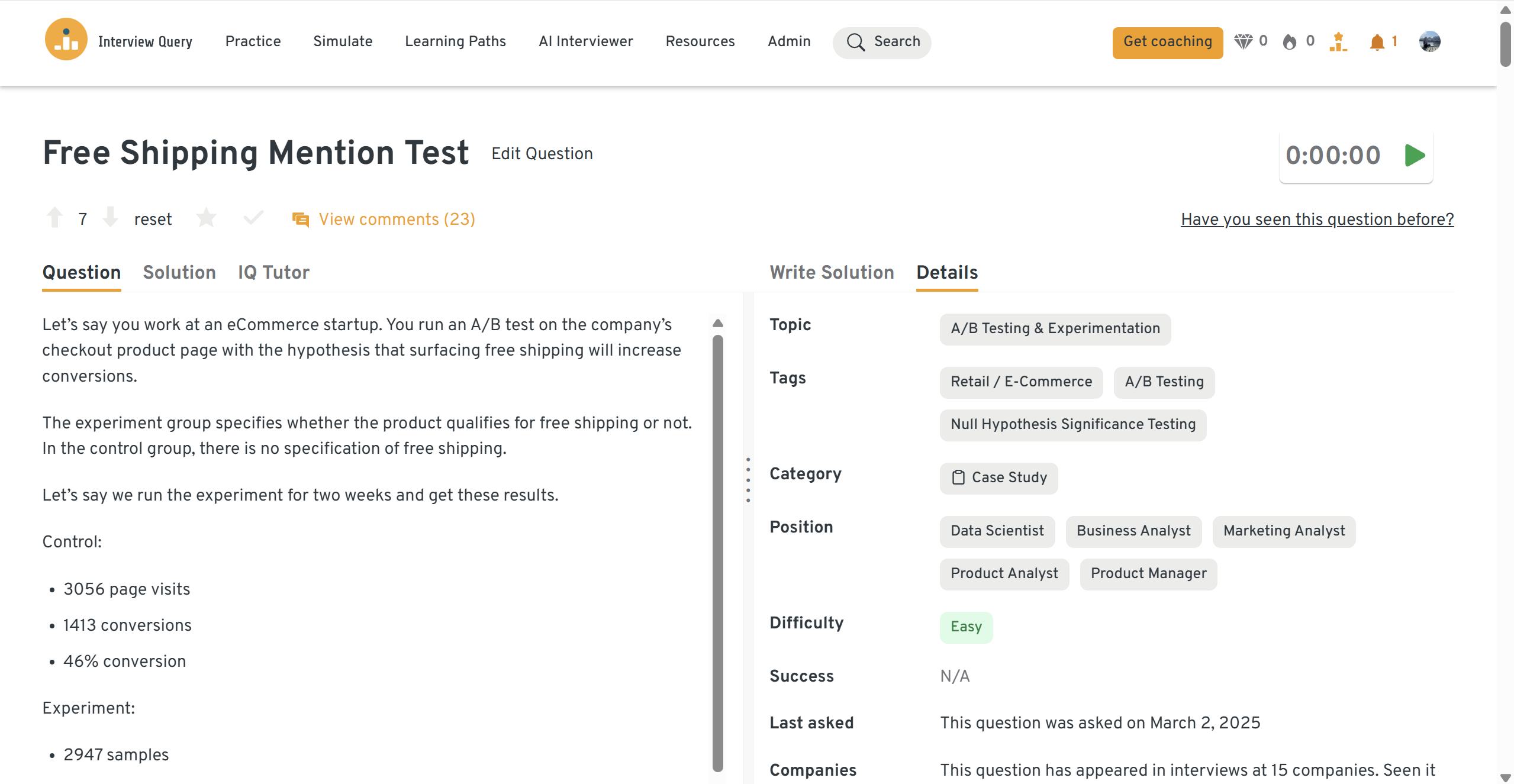Viewport: 1514px width, 784px height.
Task: Open the Resources menu
Action: click(x=700, y=41)
